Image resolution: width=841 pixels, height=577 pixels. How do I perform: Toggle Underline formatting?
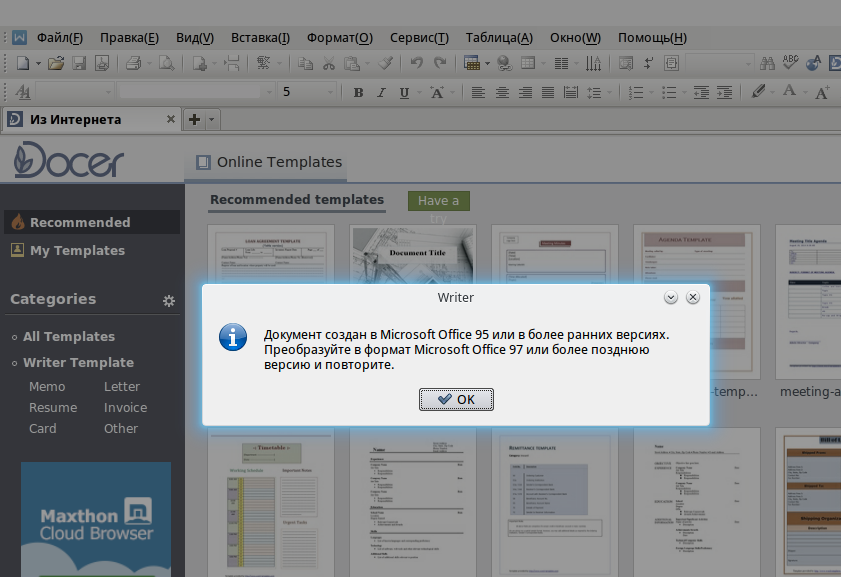(404, 93)
